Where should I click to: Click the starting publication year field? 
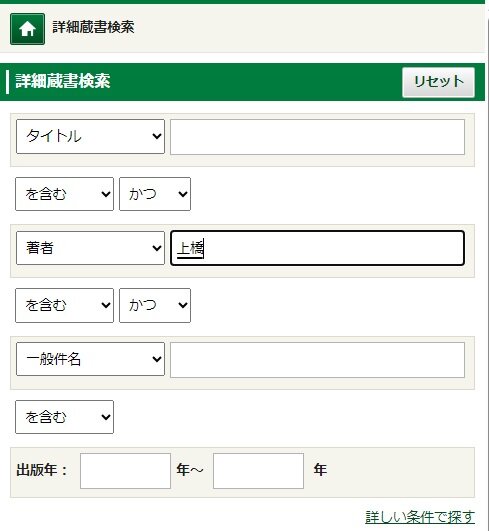point(125,471)
